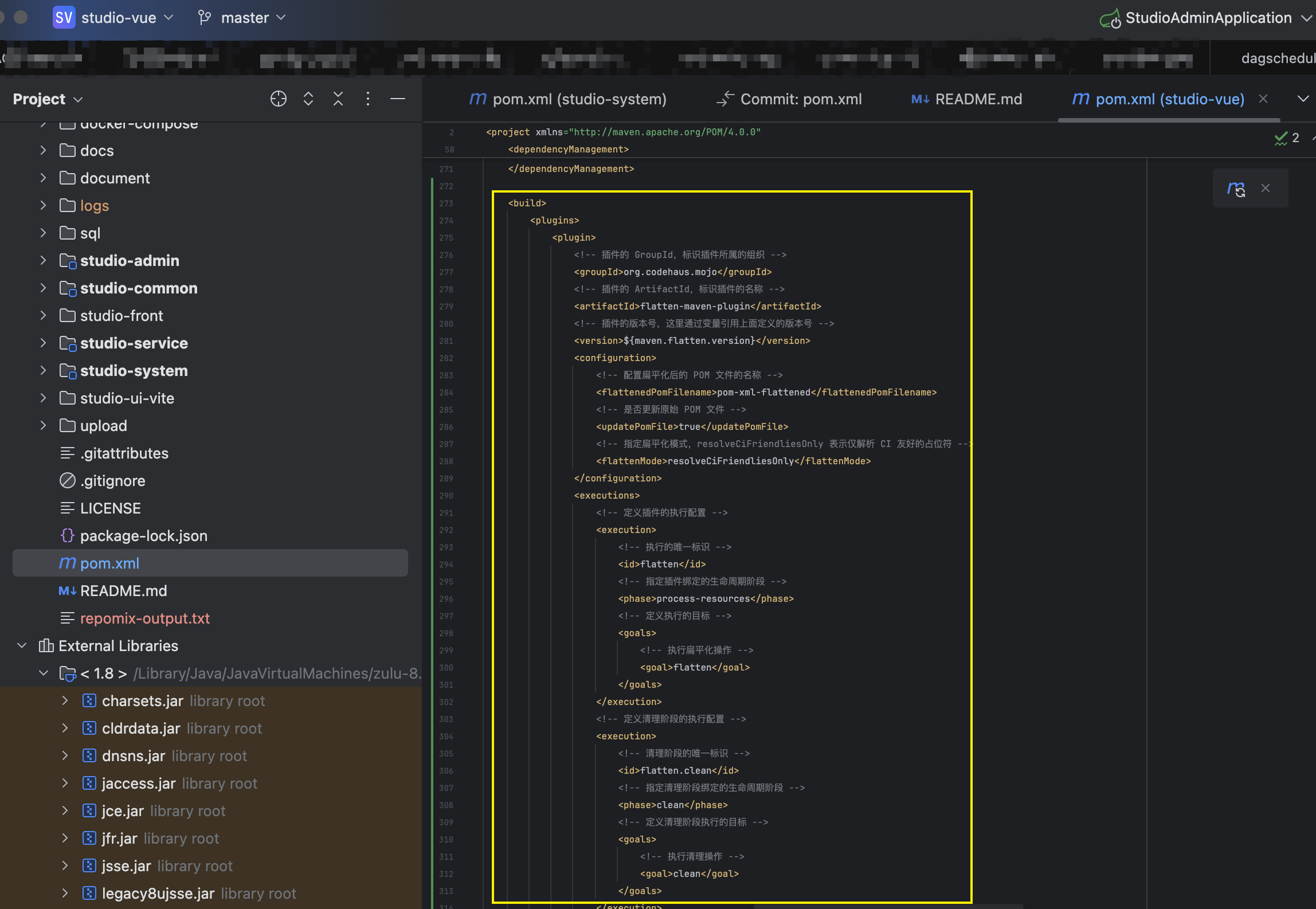Open the .gitignore file

point(113,480)
